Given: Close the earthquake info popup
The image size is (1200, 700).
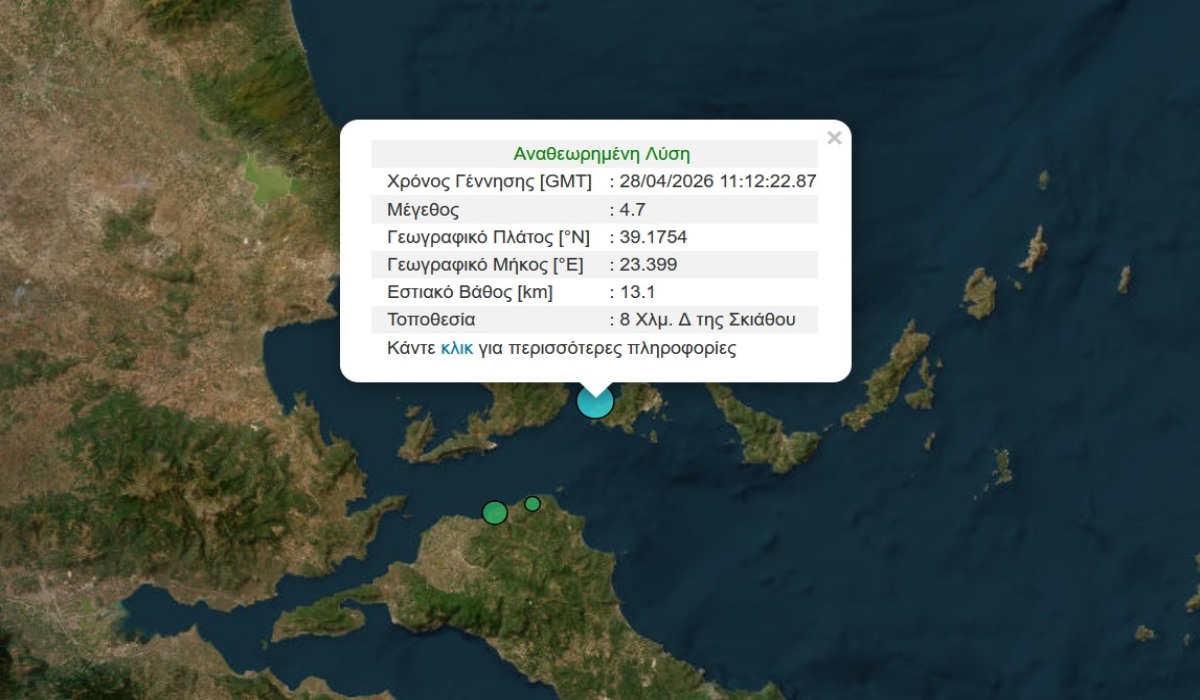Looking at the screenshot, I should [x=834, y=139].
